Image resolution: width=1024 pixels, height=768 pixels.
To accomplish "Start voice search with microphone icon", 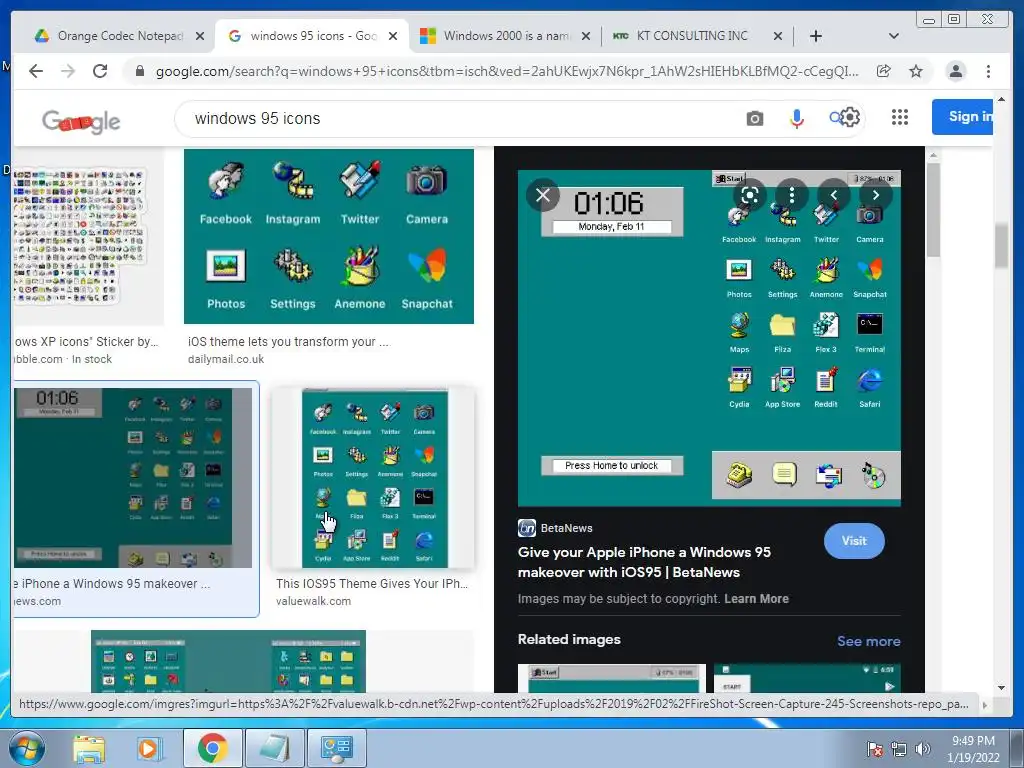I will pos(796,118).
